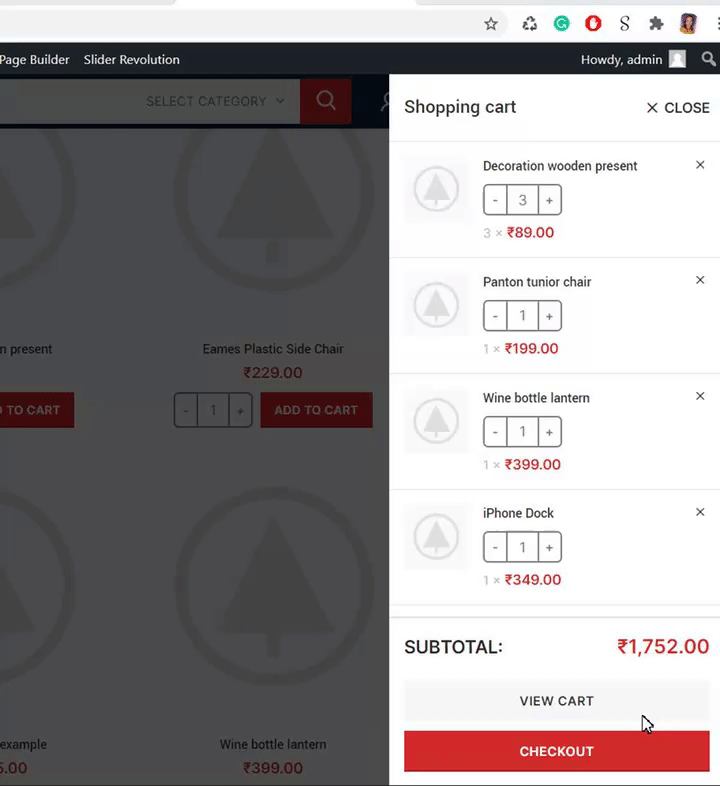Increase Panton tunior chair quantity
Screen dimensions: 720x786
pos(550,316)
